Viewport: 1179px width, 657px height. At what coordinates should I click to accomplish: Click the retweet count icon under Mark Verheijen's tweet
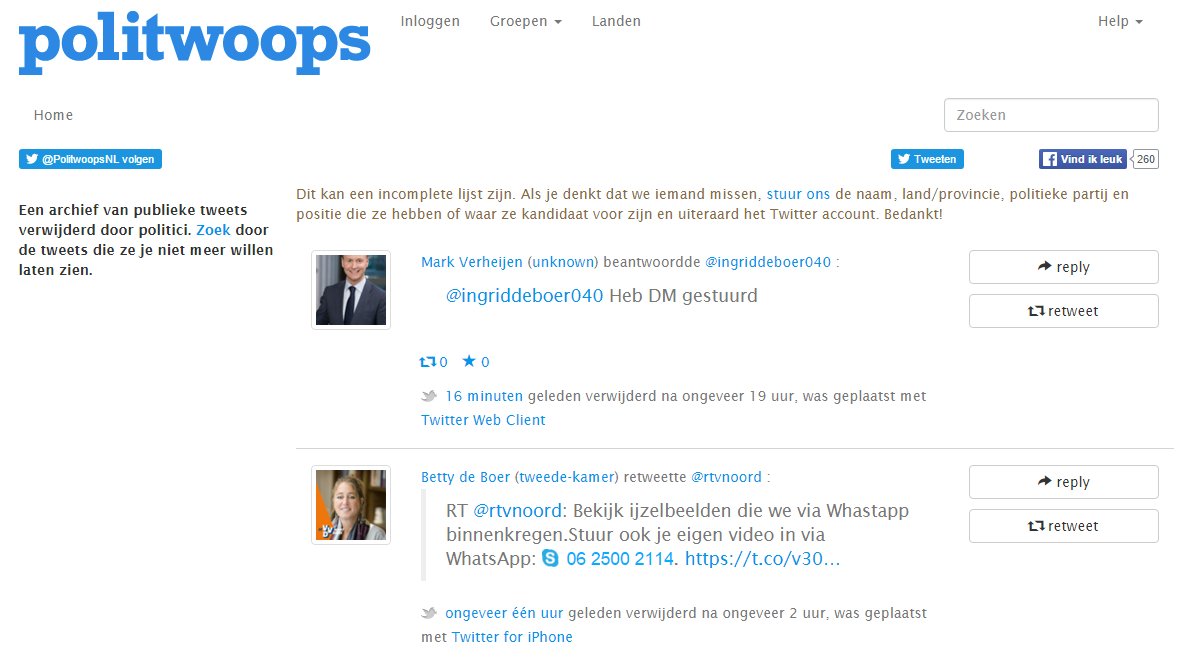(427, 362)
